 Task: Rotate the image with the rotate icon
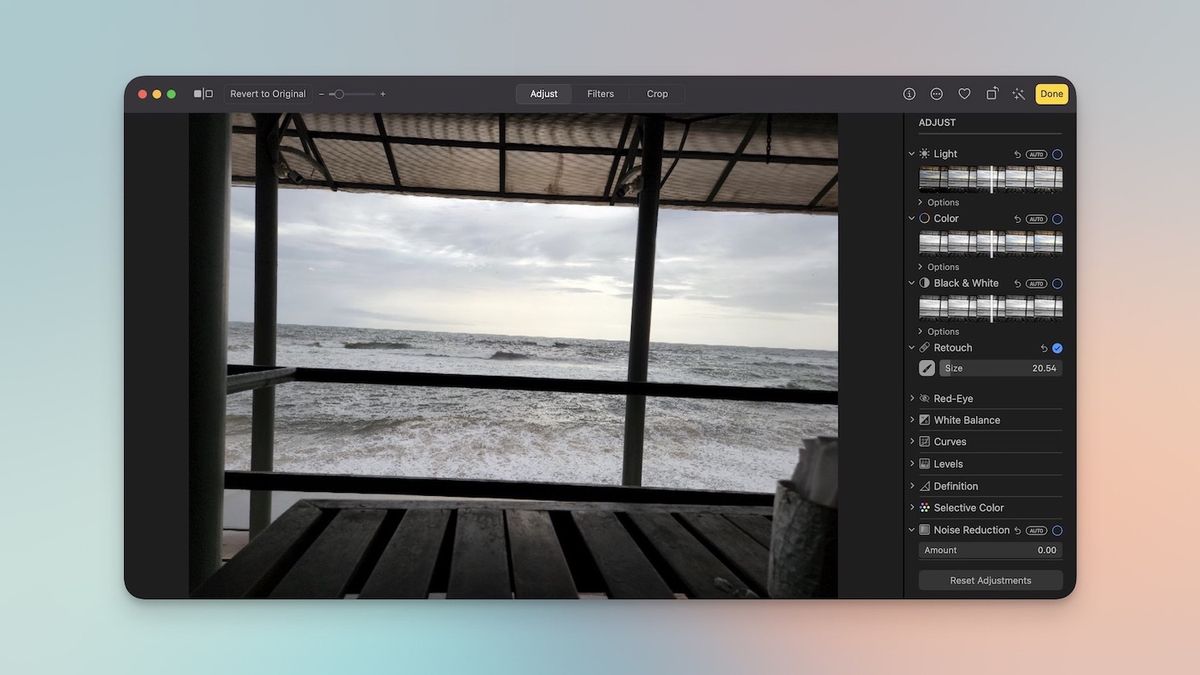(x=991, y=93)
